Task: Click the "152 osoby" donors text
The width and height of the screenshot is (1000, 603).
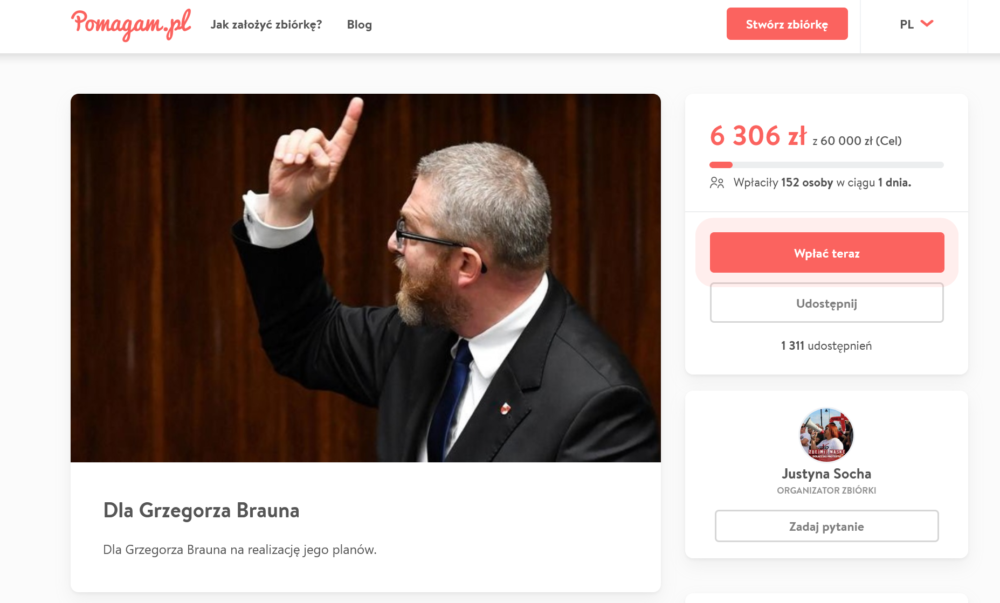Action: 807,183
